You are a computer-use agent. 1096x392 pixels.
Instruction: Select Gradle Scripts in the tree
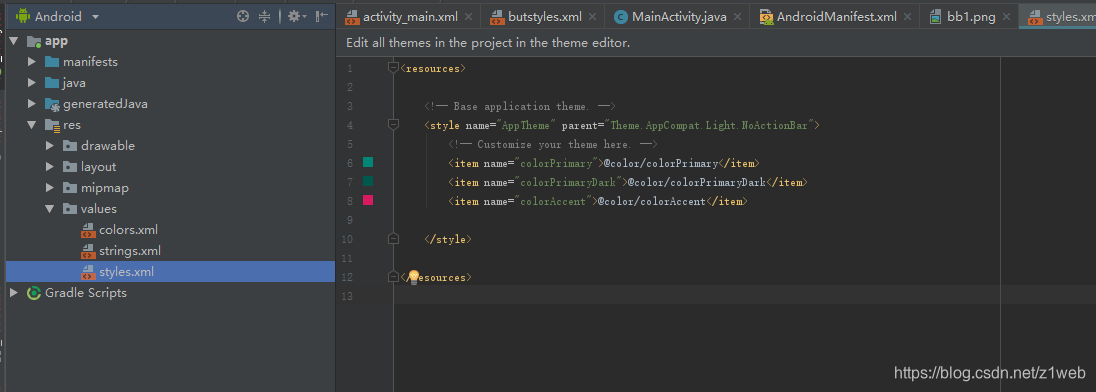pos(86,293)
